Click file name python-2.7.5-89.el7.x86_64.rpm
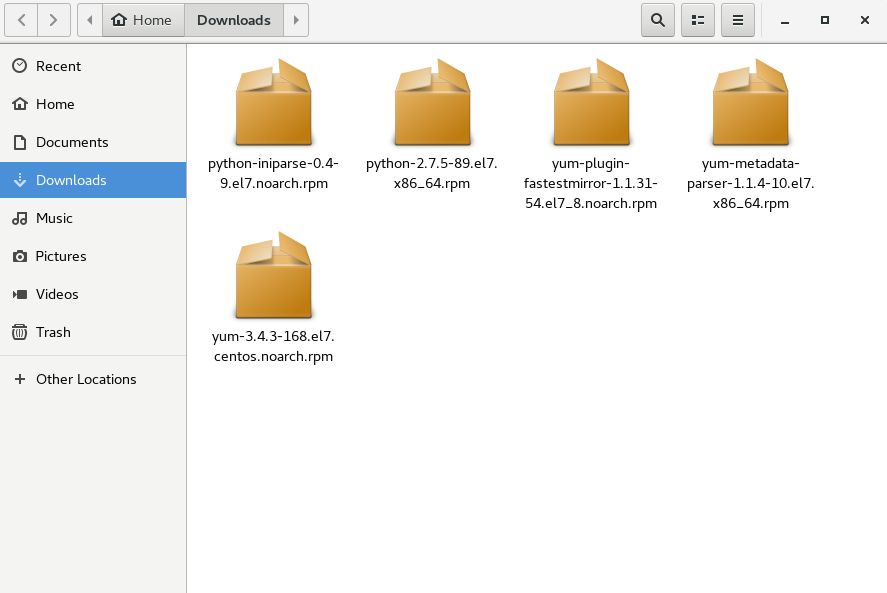This screenshot has height=593, width=887. 432,173
